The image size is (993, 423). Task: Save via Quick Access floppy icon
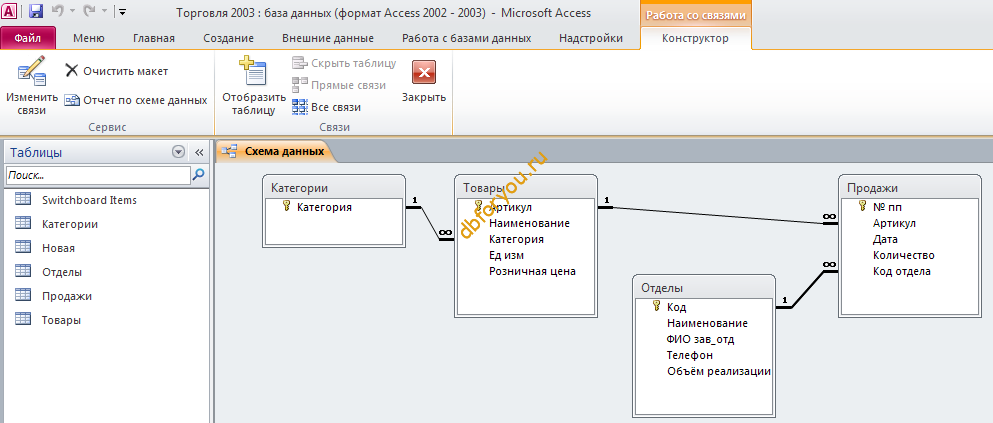[36, 11]
